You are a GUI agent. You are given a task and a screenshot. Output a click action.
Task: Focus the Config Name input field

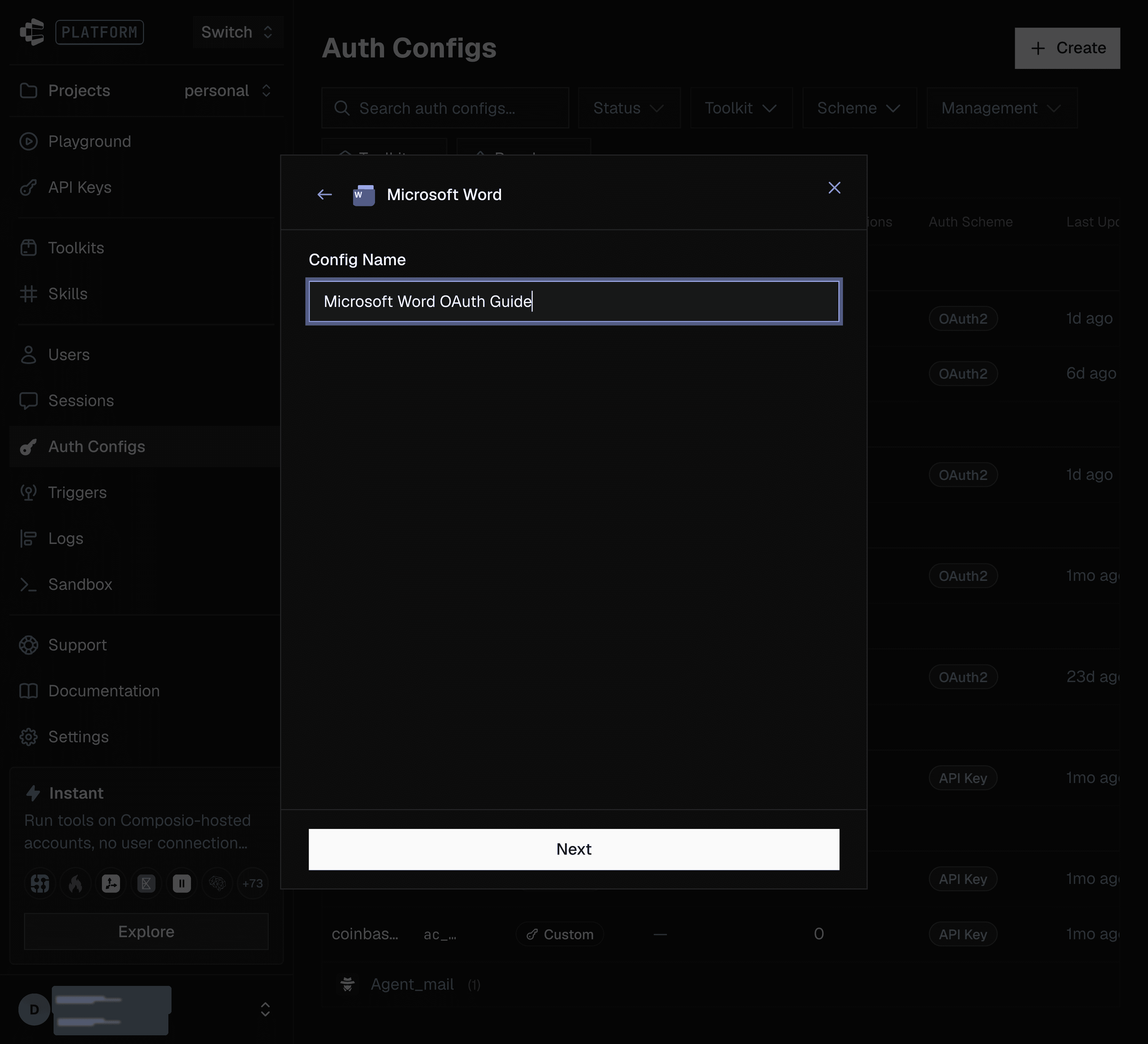pyautogui.click(x=574, y=301)
